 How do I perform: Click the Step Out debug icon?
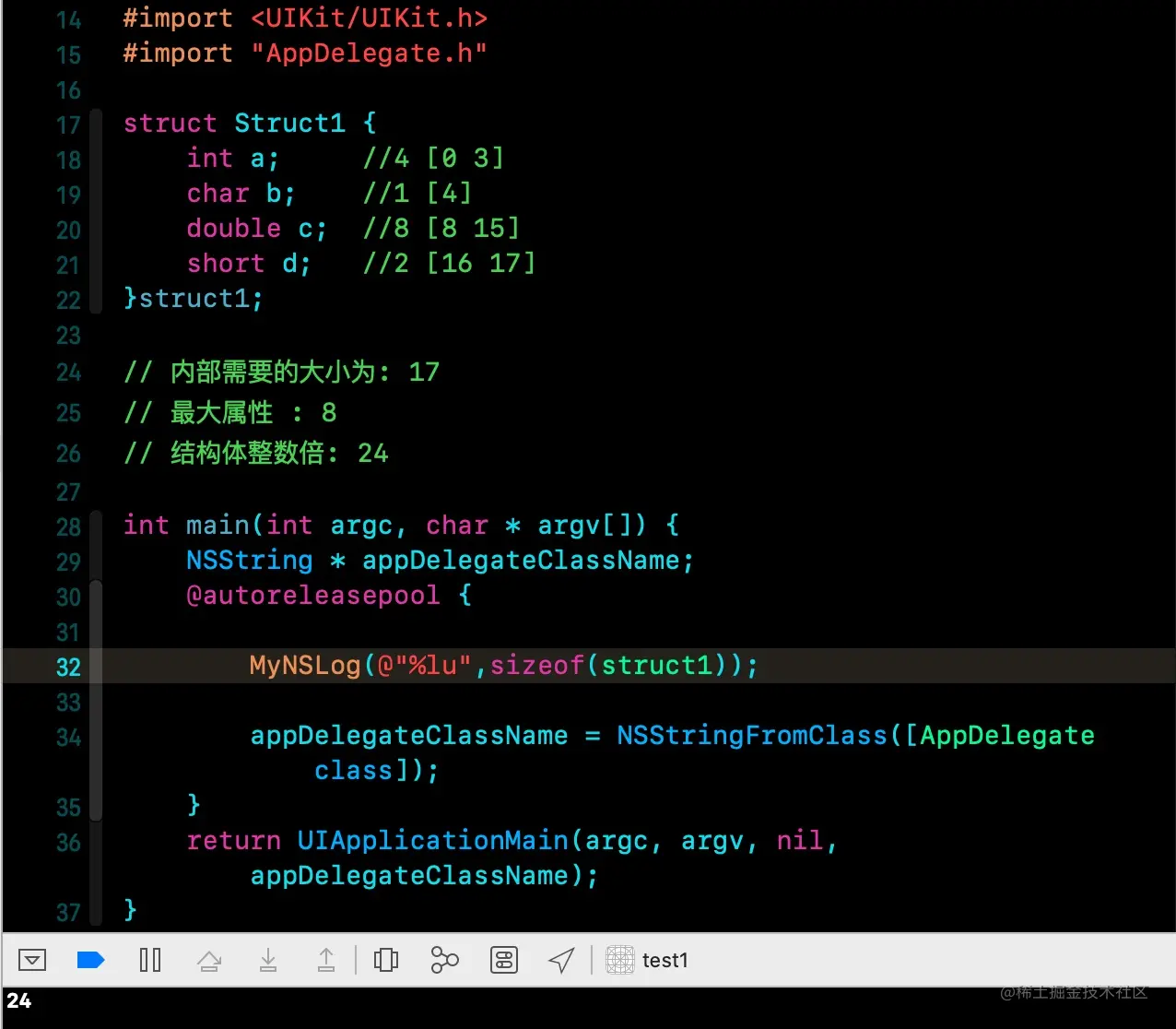[x=326, y=960]
